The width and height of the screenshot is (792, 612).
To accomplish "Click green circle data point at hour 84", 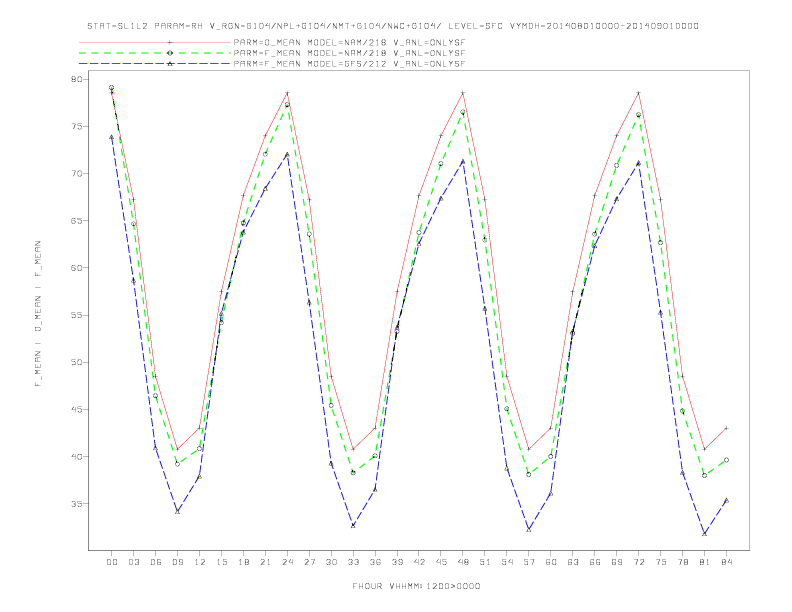I will 726,460.
